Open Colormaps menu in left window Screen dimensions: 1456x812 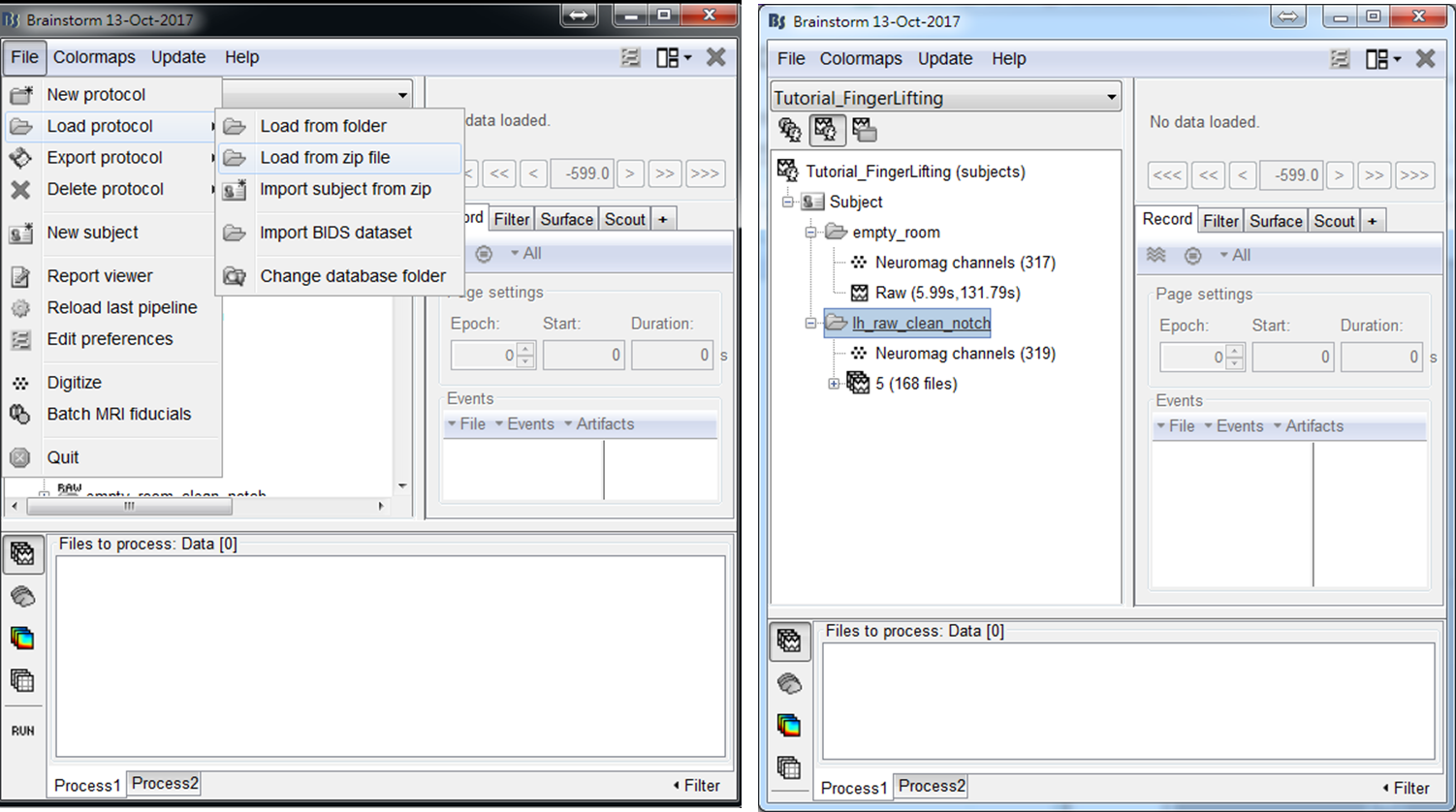(x=94, y=57)
